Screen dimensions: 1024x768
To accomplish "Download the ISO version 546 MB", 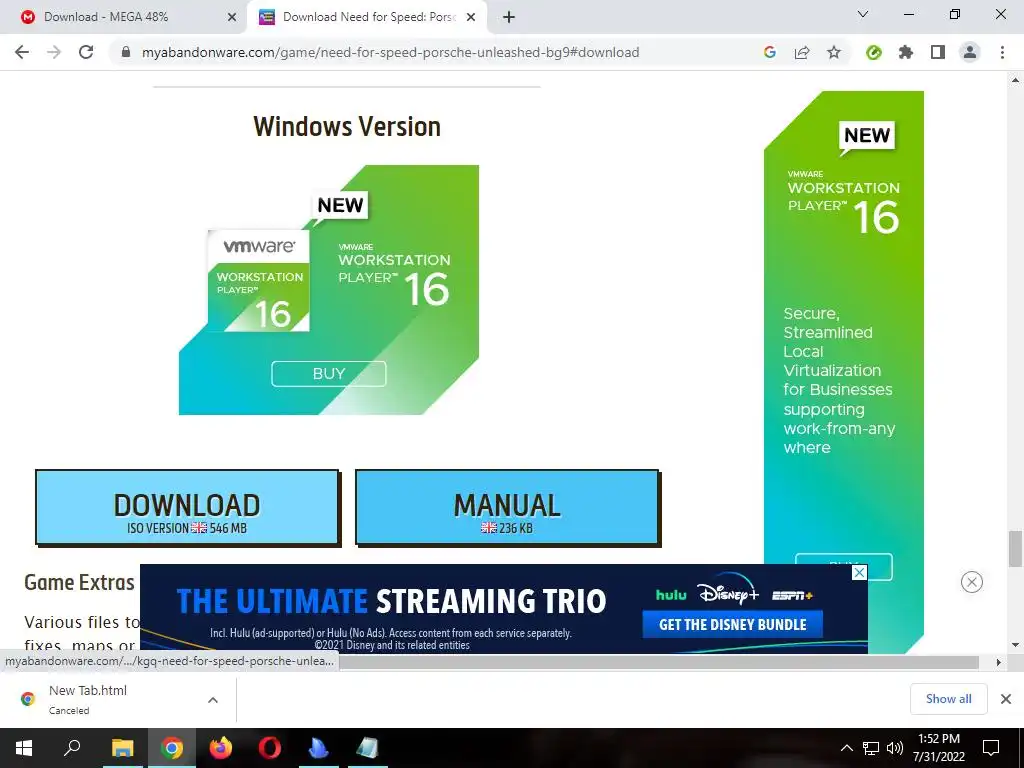I will (x=187, y=507).
